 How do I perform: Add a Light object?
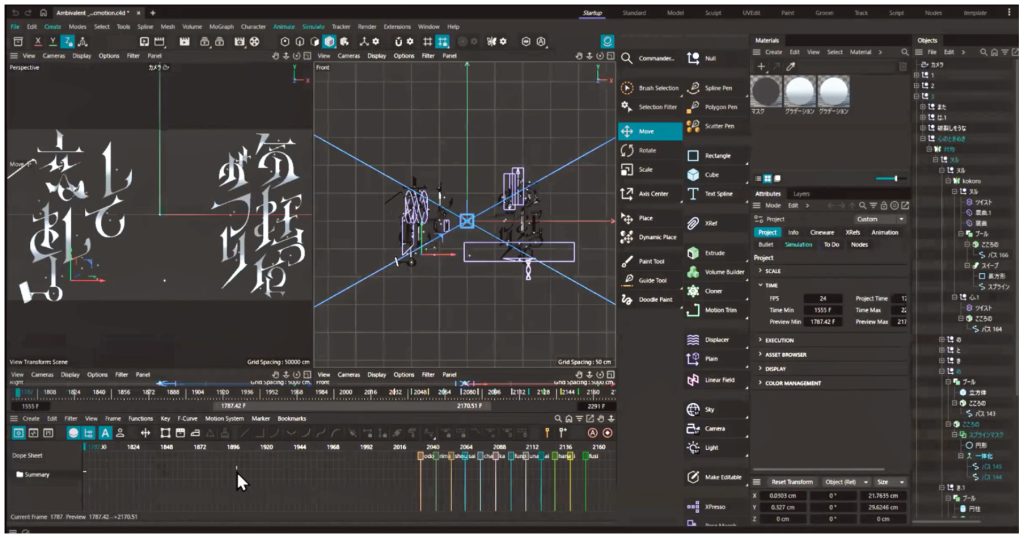716,447
